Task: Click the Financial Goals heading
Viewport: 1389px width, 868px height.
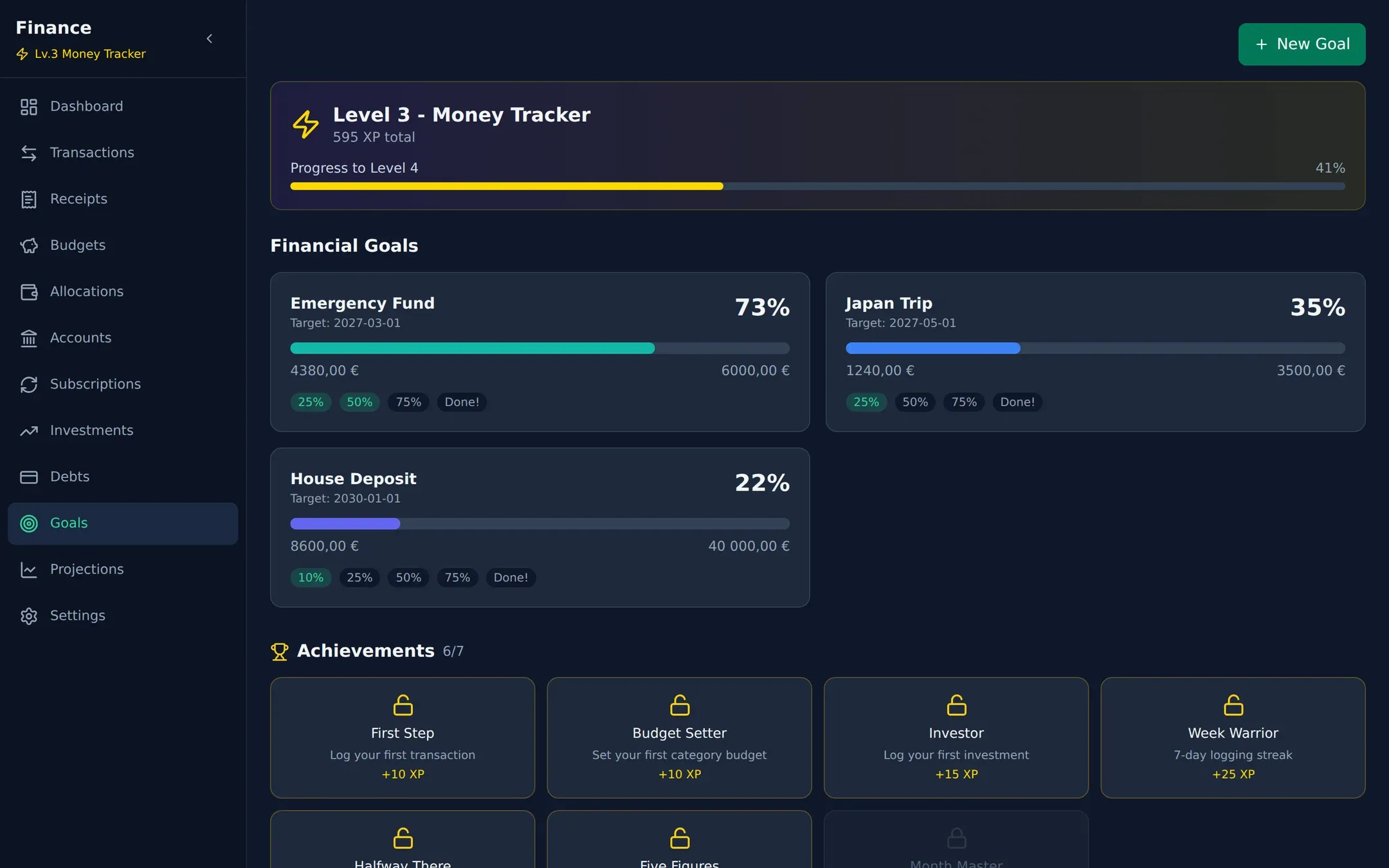Action: click(344, 246)
